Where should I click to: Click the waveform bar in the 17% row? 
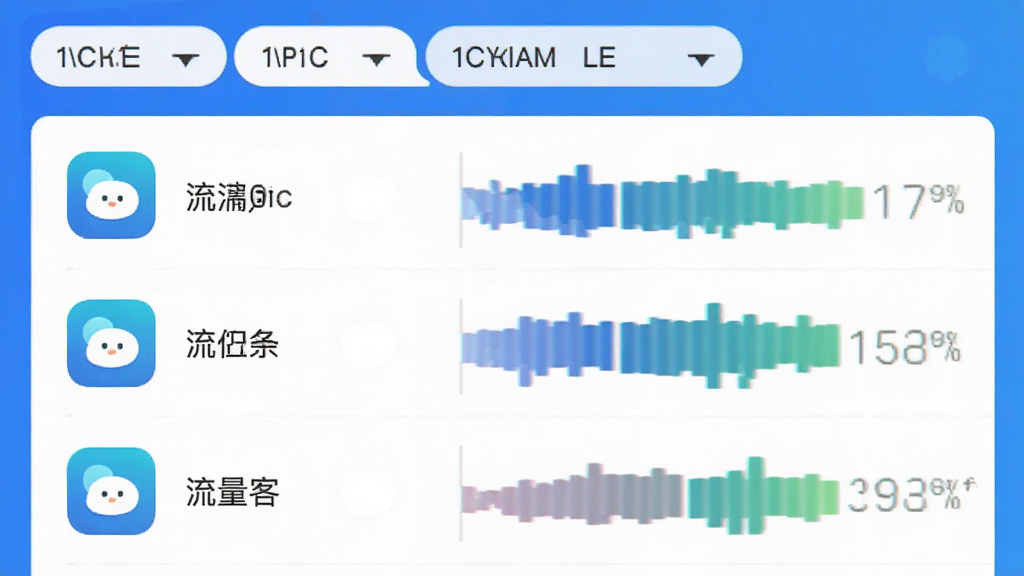coord(662,201)
